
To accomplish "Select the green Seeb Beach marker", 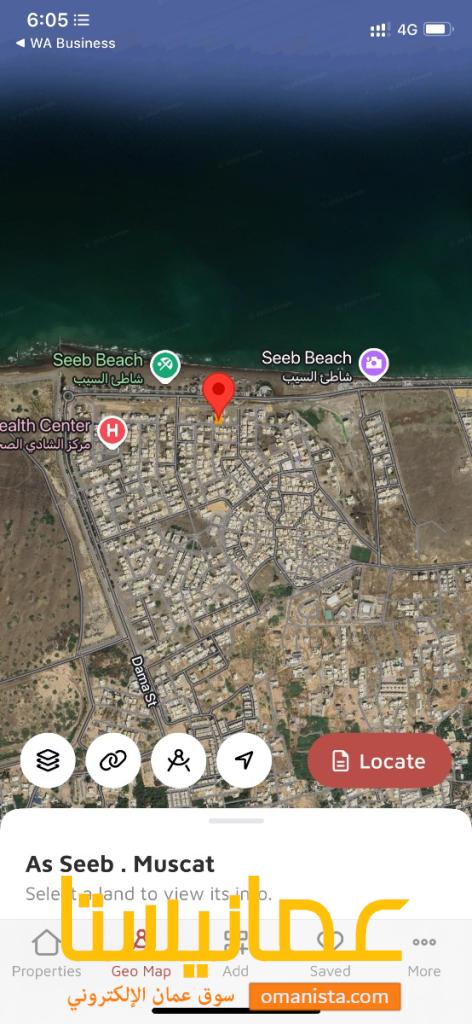I will tap(165, 366).
